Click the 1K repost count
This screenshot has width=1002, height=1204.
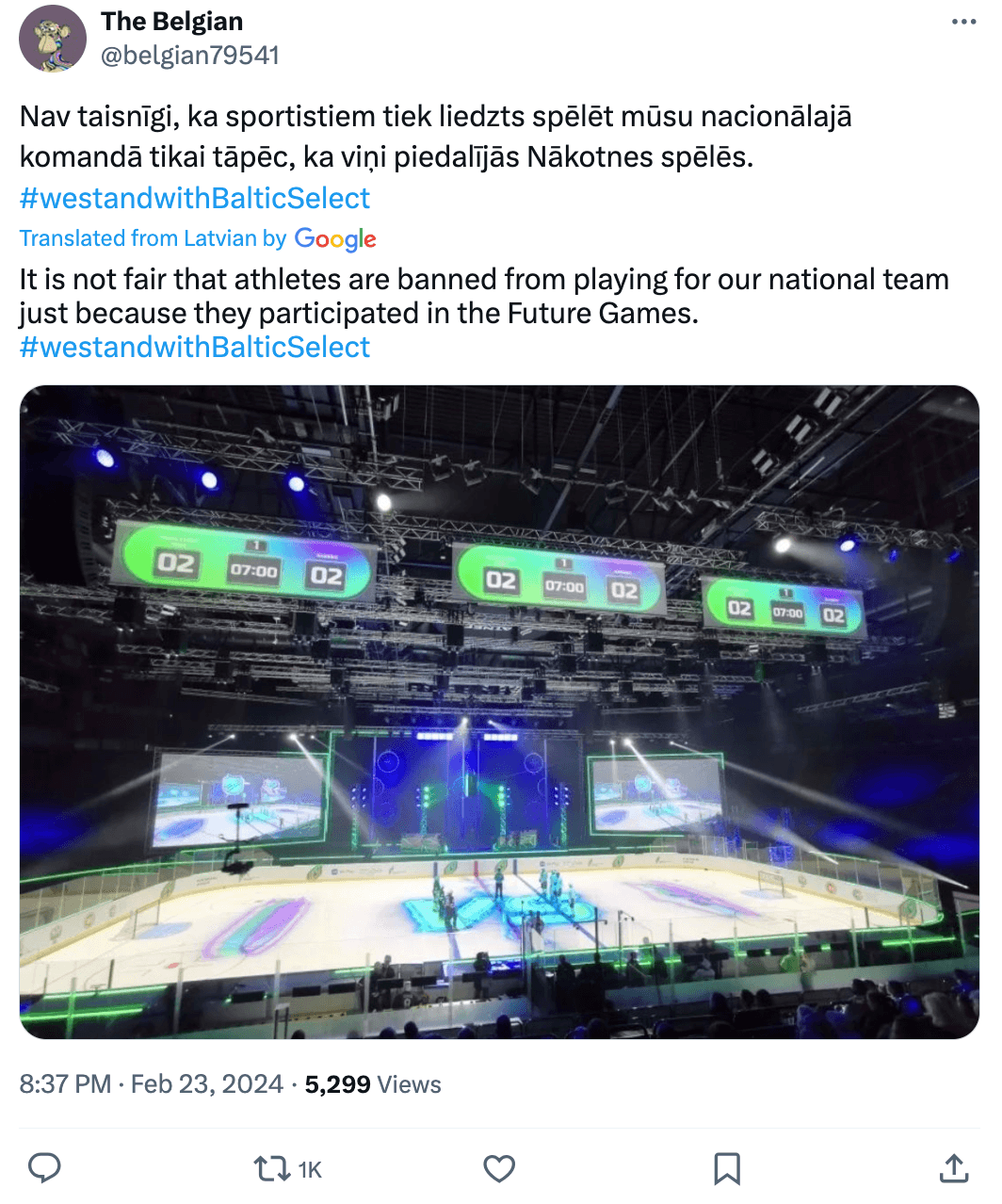310,1170
